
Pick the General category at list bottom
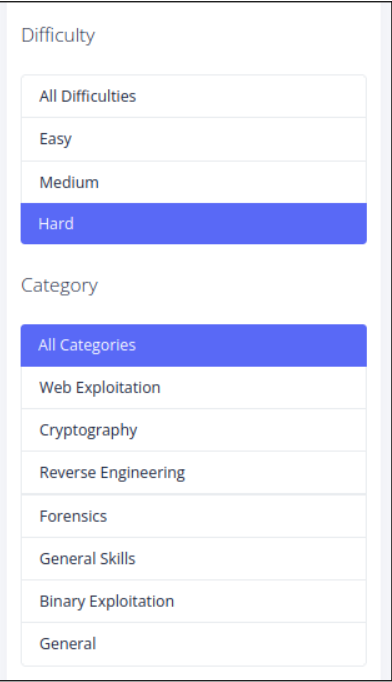(194, 644)
